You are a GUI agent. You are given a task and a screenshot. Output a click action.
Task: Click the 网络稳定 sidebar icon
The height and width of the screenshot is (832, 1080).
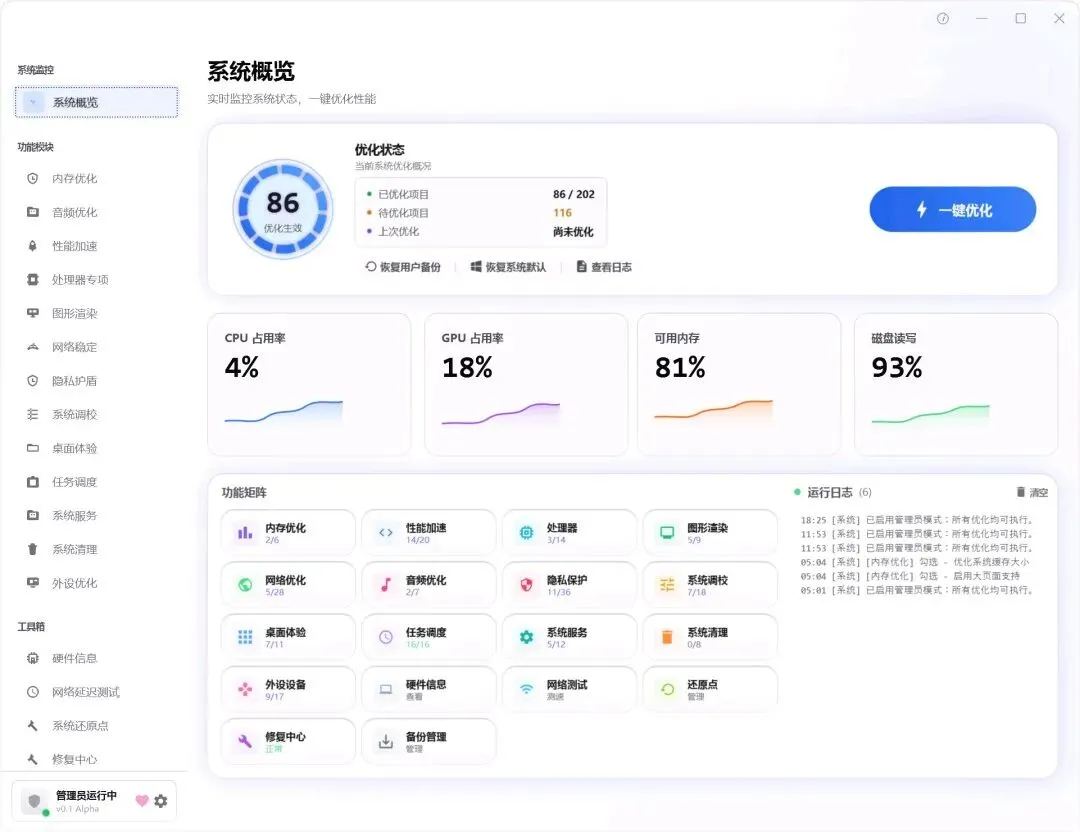(32, 347)
